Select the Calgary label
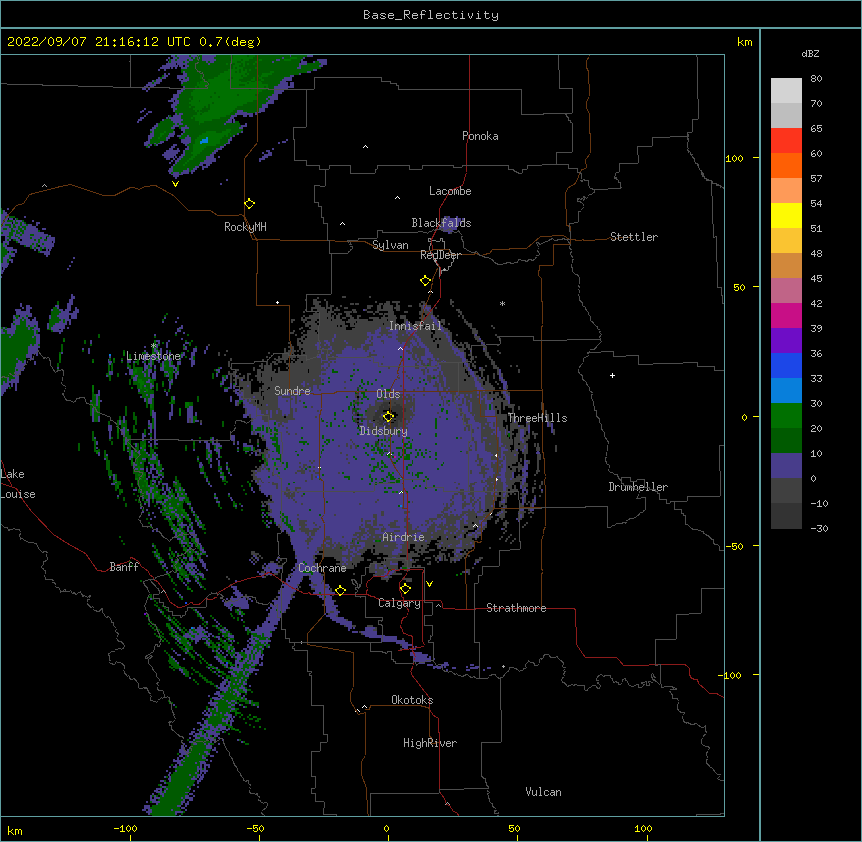The width and height of the screenshot is (862, 842). 399,603
